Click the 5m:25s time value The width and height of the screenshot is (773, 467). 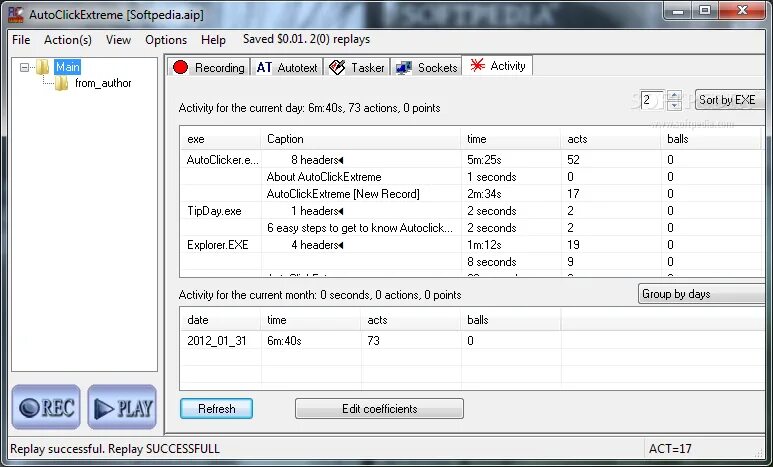pyautogui.click(x=484, y=160)
